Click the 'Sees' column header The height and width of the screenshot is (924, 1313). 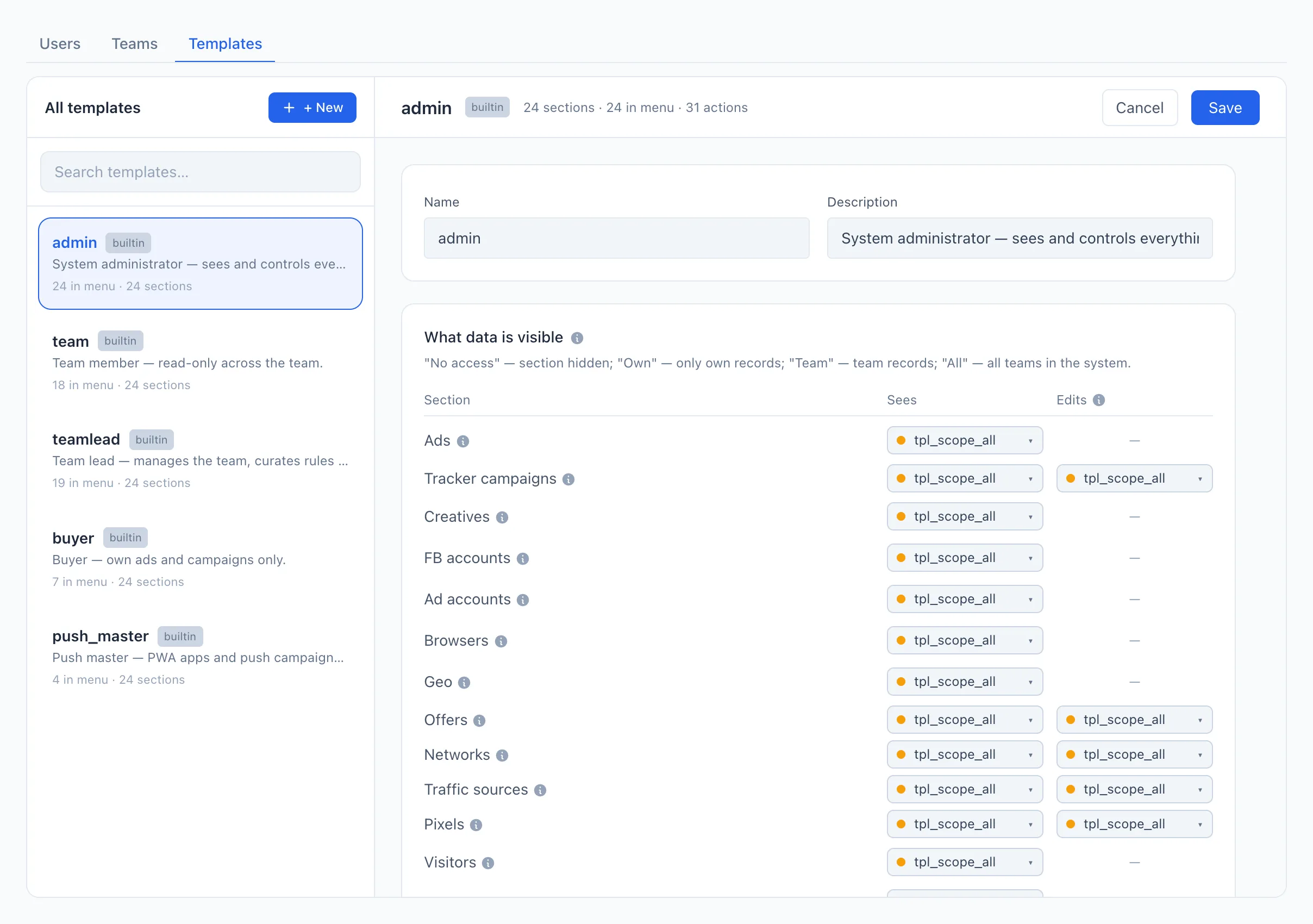pos(902,400)
